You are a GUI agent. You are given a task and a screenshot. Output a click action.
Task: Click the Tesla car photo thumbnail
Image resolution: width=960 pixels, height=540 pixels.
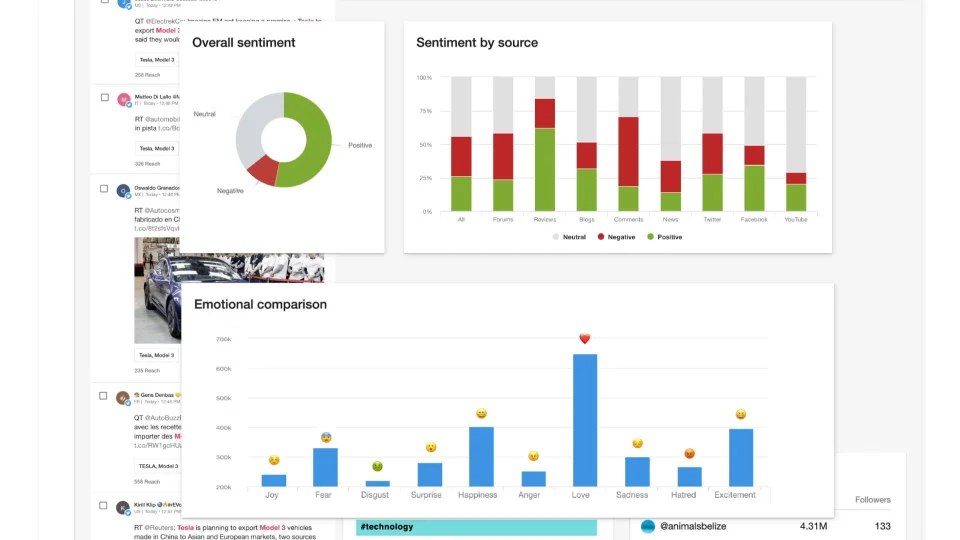tap(157, 290)
